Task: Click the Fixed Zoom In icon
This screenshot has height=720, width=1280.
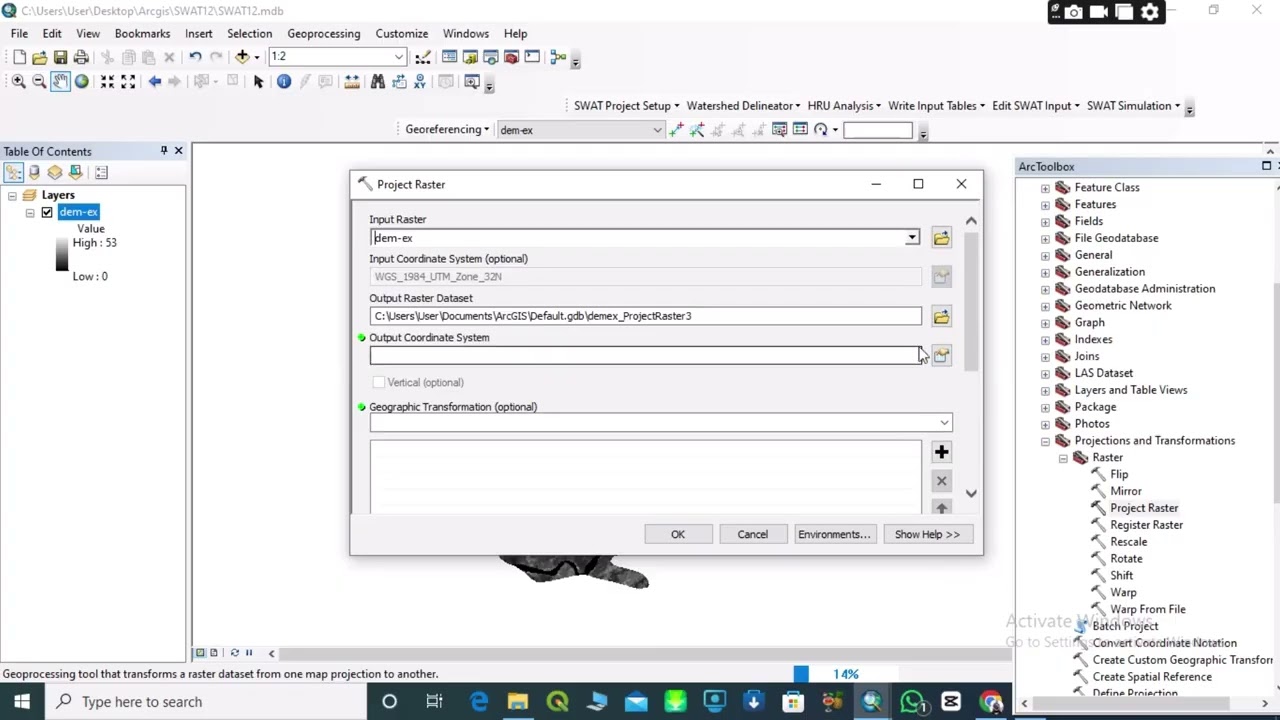Action: tap(107, 82)
